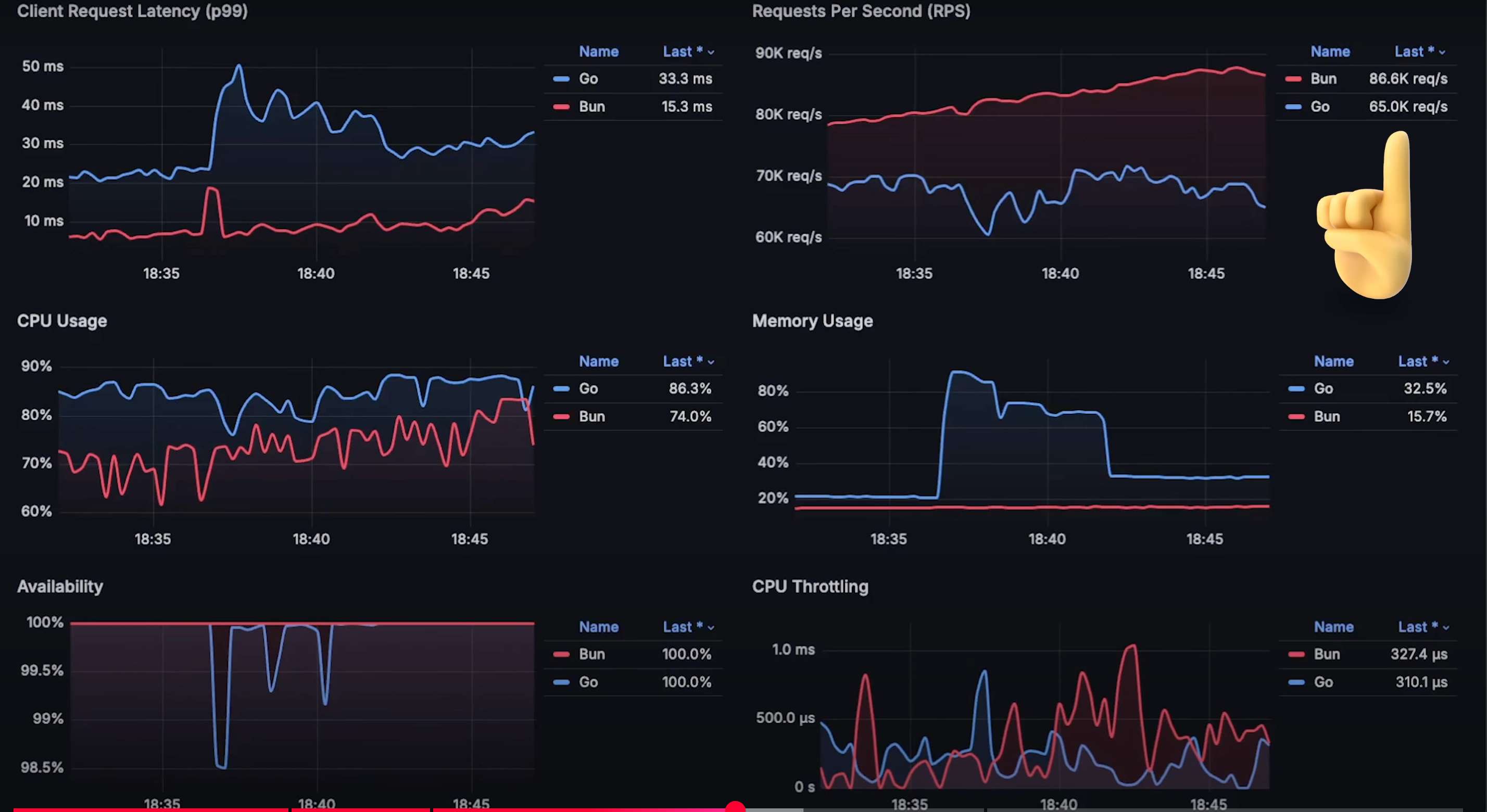Click Go color swatch in Latency legend

(561, 79)
